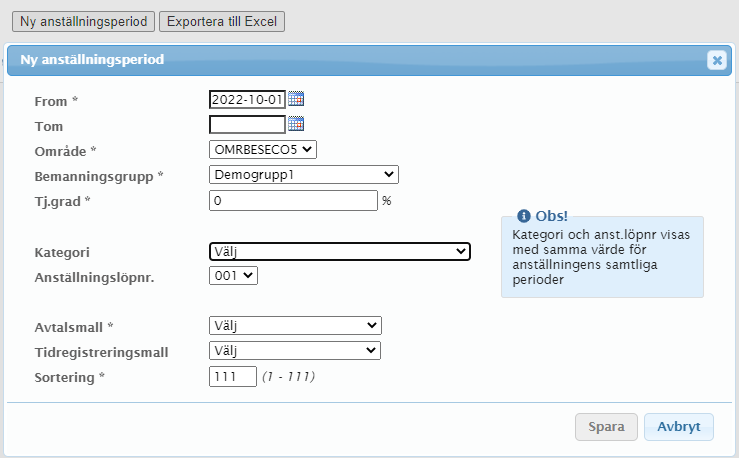Image resolution: width=739 pixels, height=458 pixels.
Task: Expand the Anställningslöpnr. dropdown showing 001
Action: (234, 275)
